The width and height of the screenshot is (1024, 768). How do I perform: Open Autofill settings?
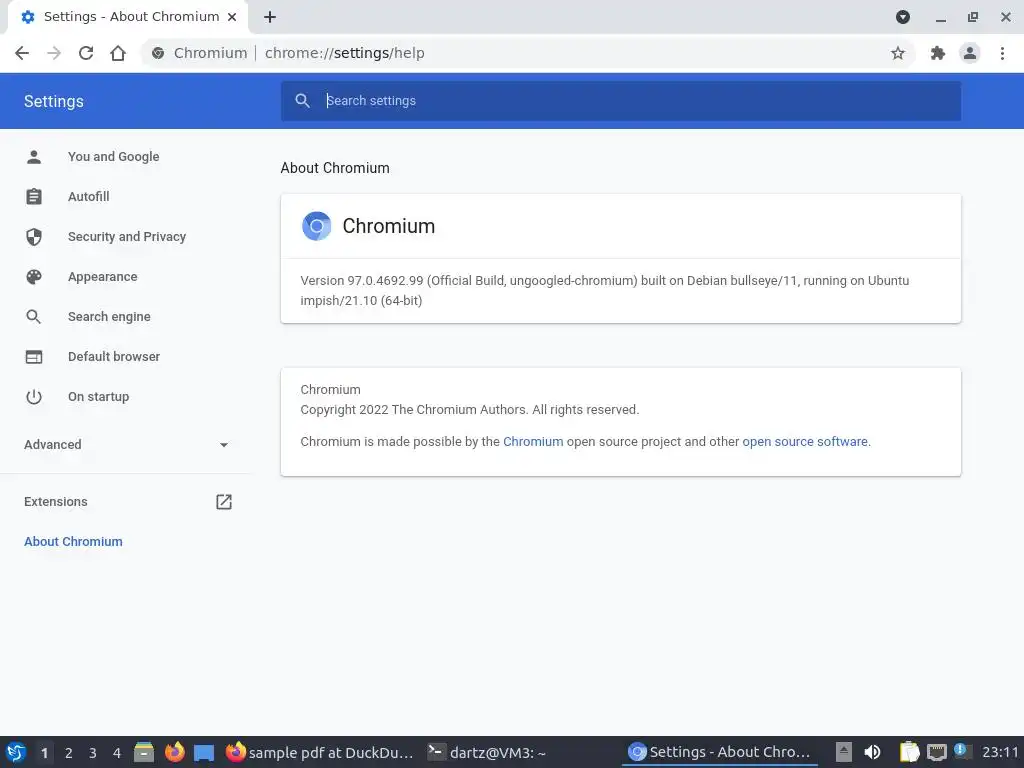click(88, 197)
